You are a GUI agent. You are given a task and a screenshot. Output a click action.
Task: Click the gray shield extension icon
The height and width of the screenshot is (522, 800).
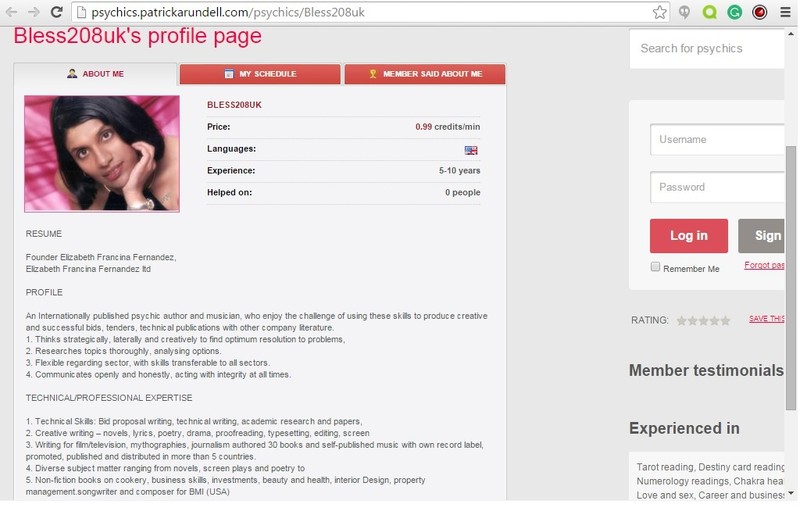pyautogui.click(x=684, y=12)
